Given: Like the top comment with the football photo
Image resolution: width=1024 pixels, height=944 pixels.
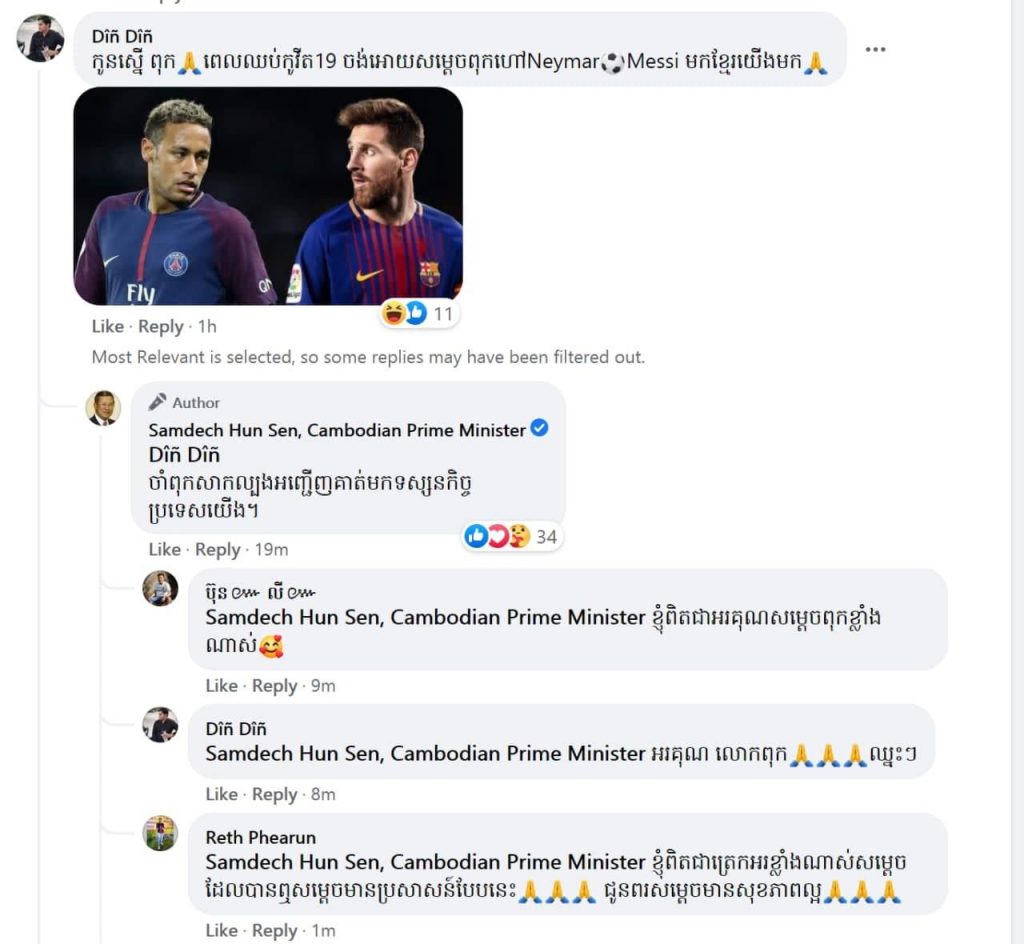Looking at the screenshot, I should (x=108, y=326).
